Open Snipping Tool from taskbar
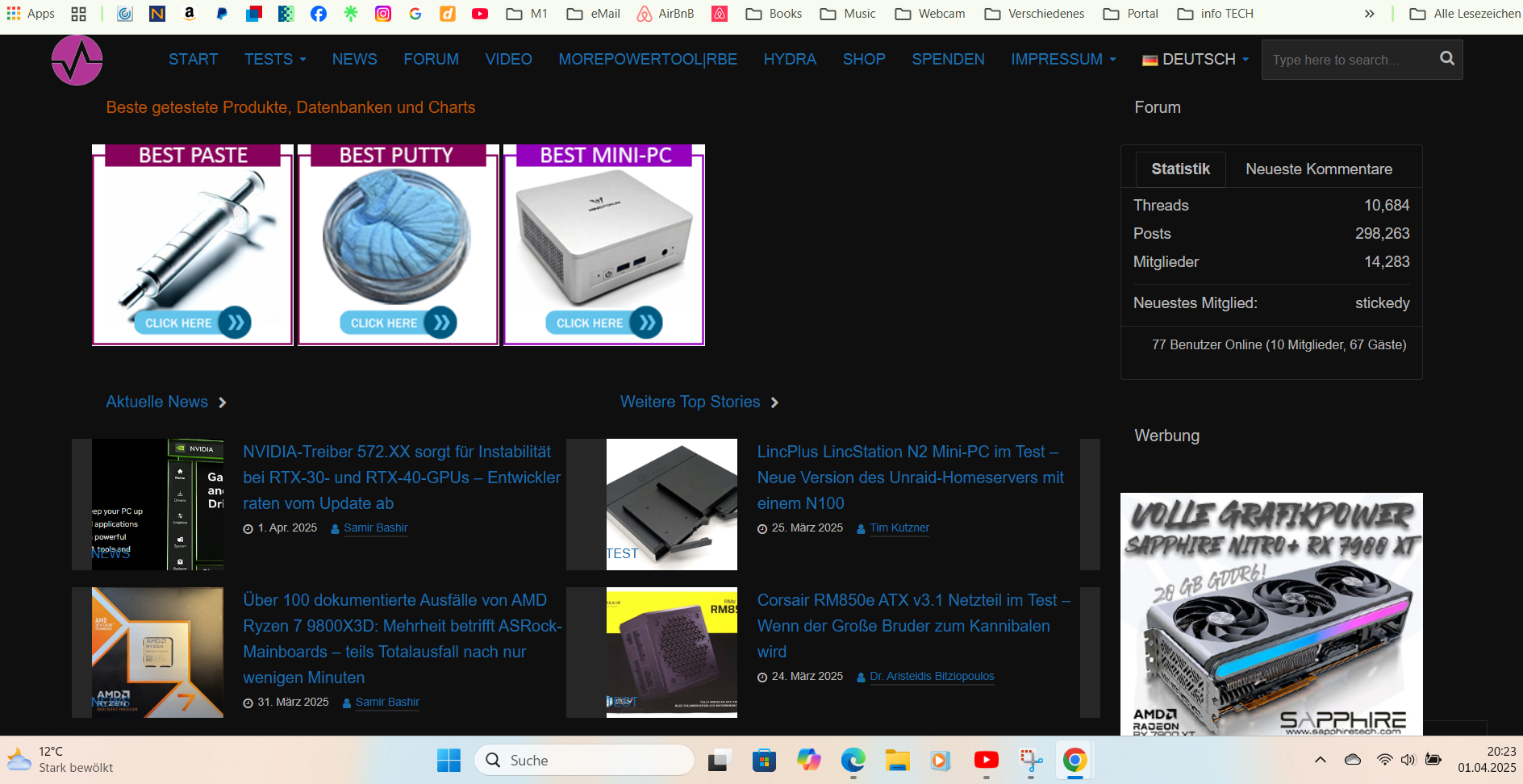This screenshot has height=784, width=1523. (1031, 760)
